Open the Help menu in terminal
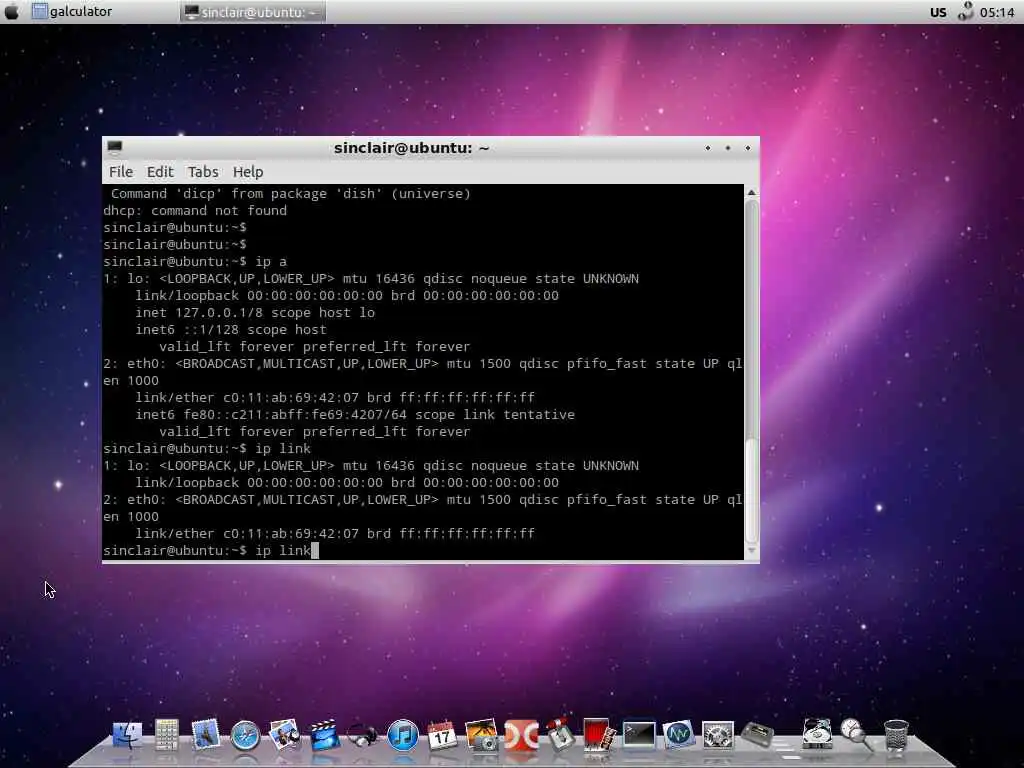Image resolution: width=1024 pixels, height=768 pixels. tap(248, 172)
